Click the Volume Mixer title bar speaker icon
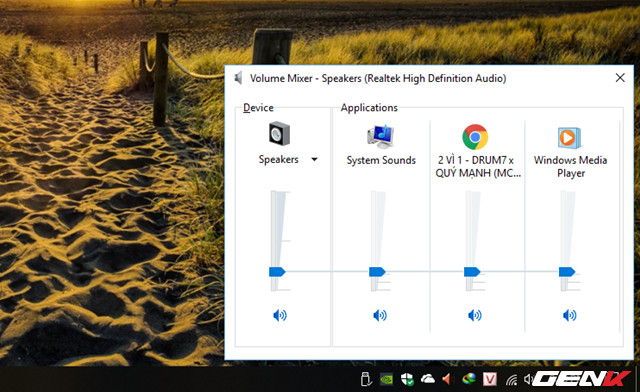The image size is (640, 392). 238,78
